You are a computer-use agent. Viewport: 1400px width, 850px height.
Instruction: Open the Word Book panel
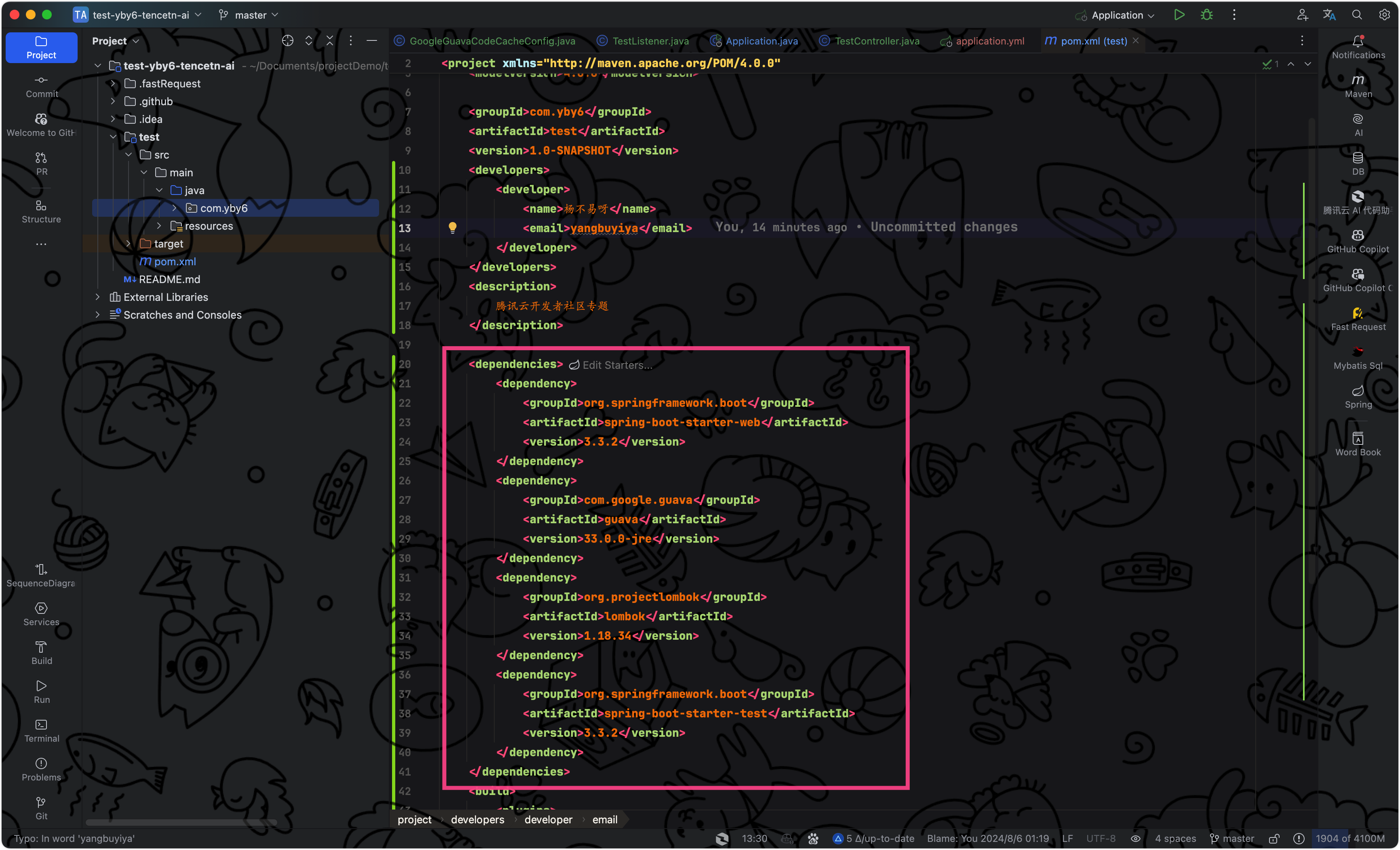1358,445
